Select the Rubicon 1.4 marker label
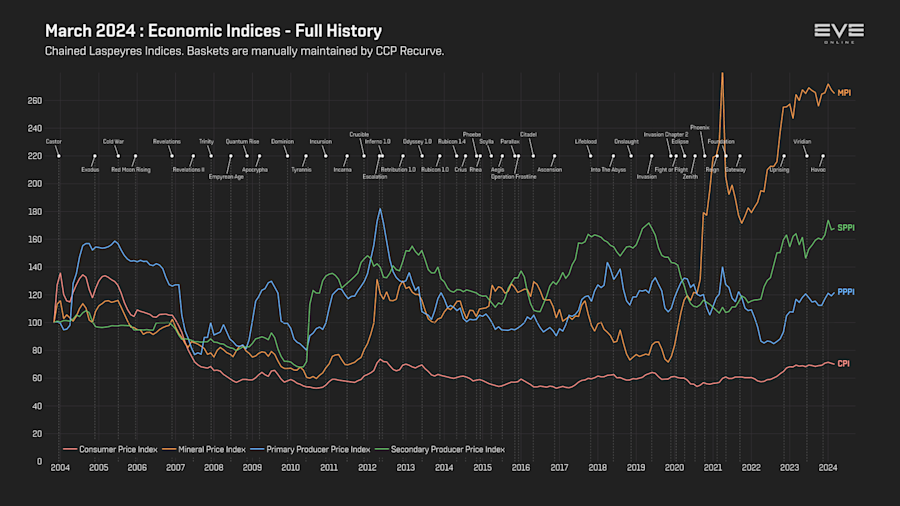Screen dimensions: 900x506 click(452, 142)
